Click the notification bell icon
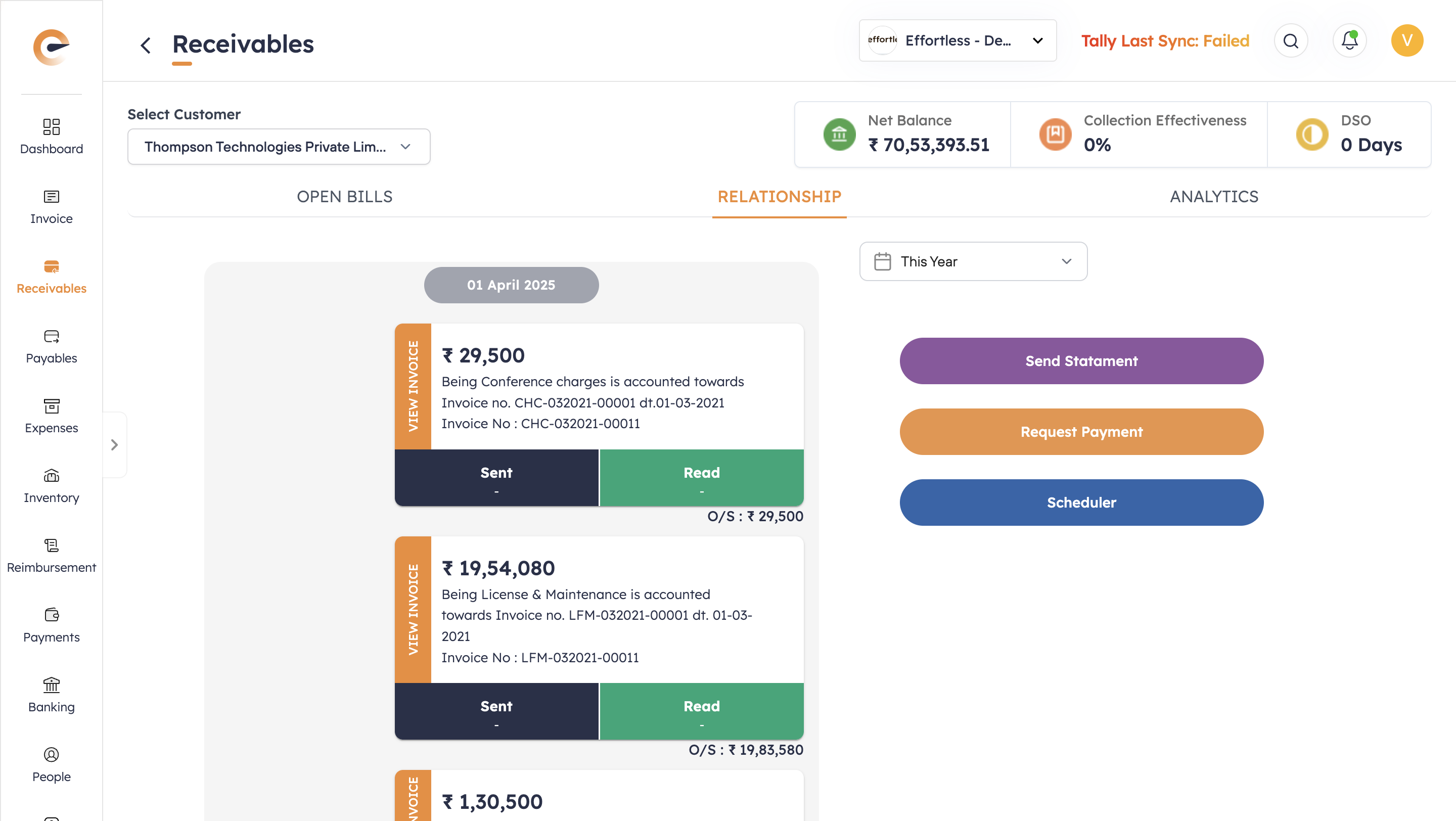This screenshot has width=1456, height=821. tap(1349, 40)
